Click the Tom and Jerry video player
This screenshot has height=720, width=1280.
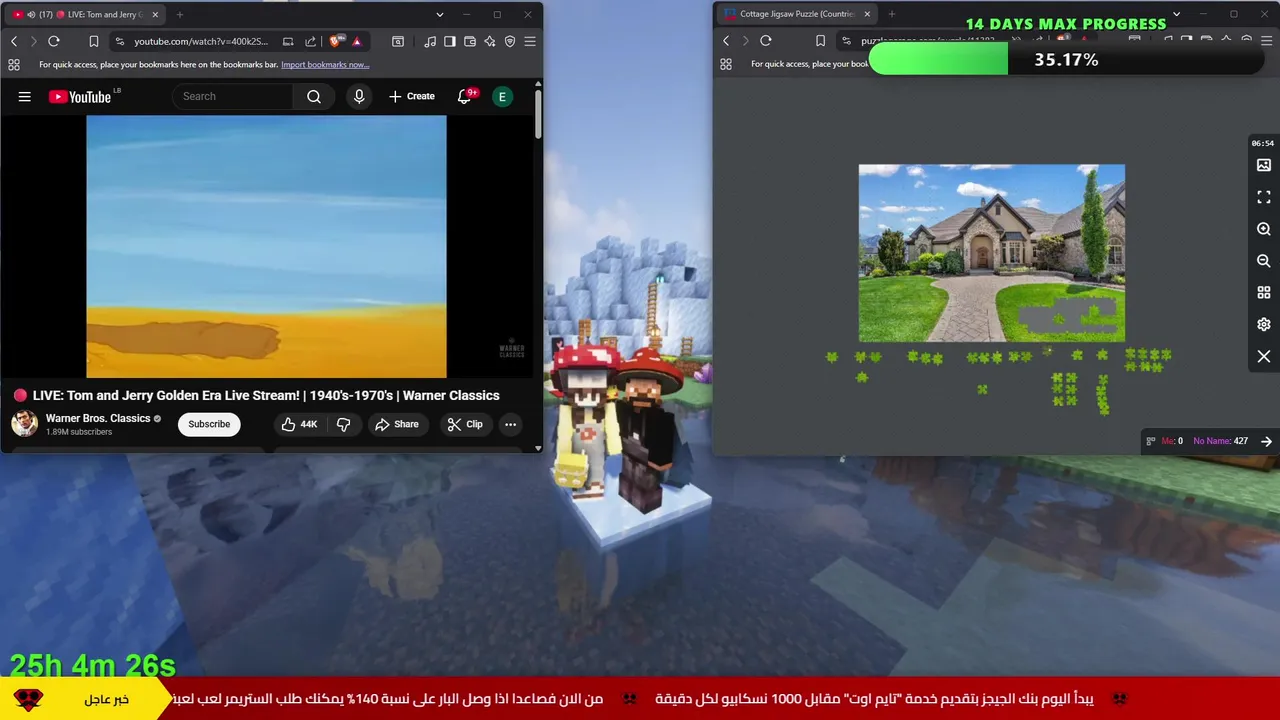[266, 246]
